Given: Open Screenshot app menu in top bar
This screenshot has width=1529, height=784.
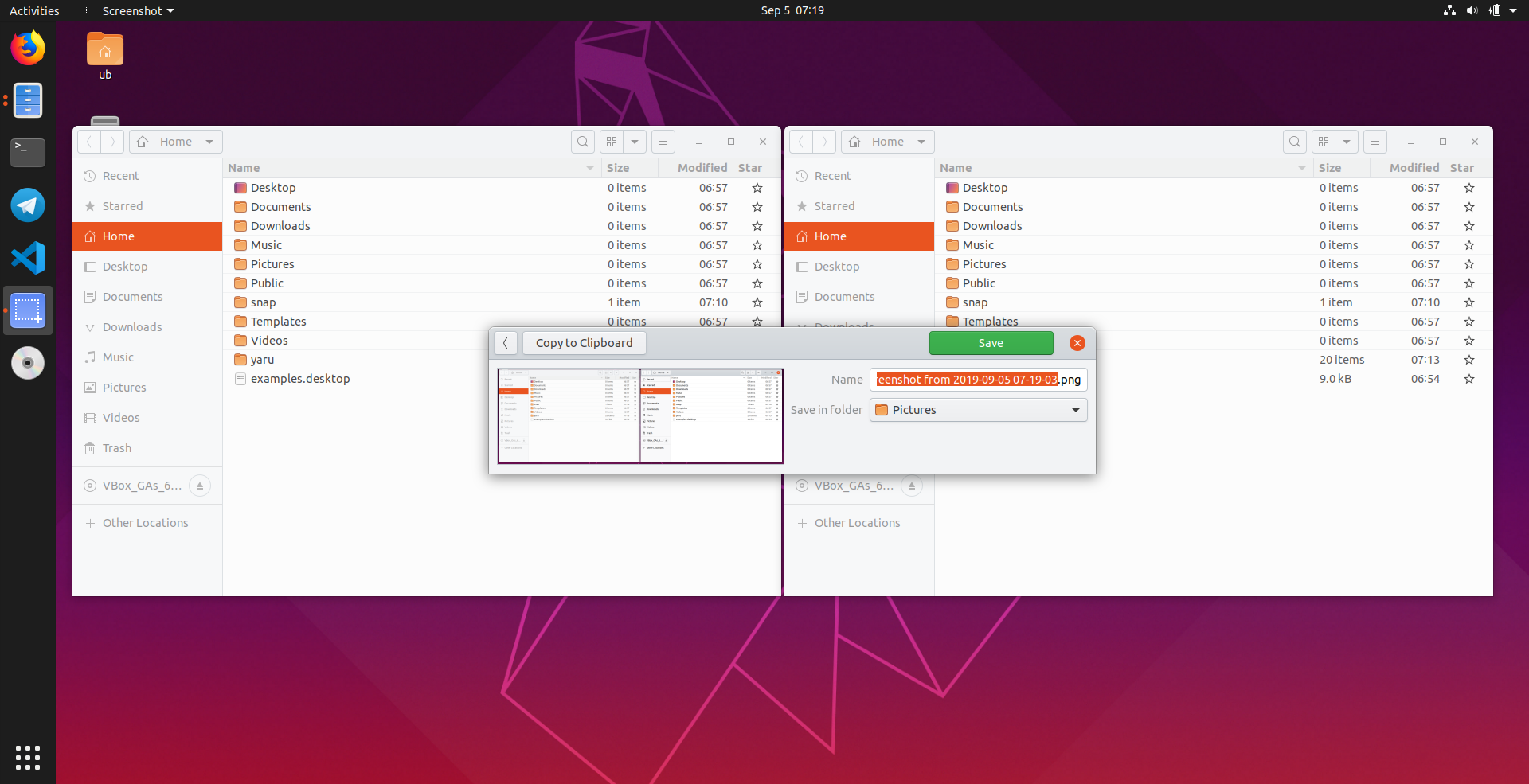Looking at the screenshot, I should click(x=130, y=10).
